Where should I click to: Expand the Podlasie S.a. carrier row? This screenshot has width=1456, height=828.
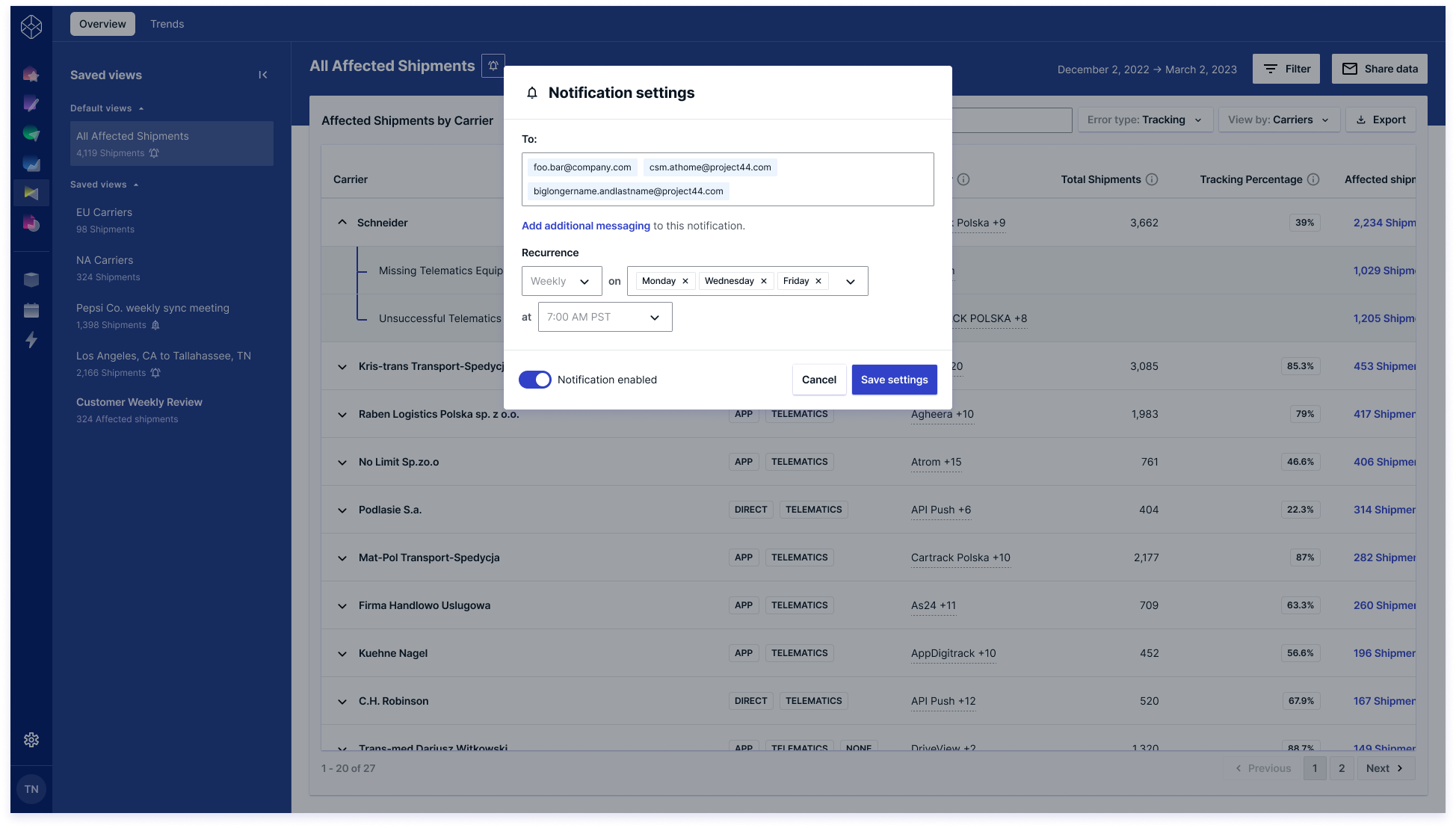tap(342, 510)
